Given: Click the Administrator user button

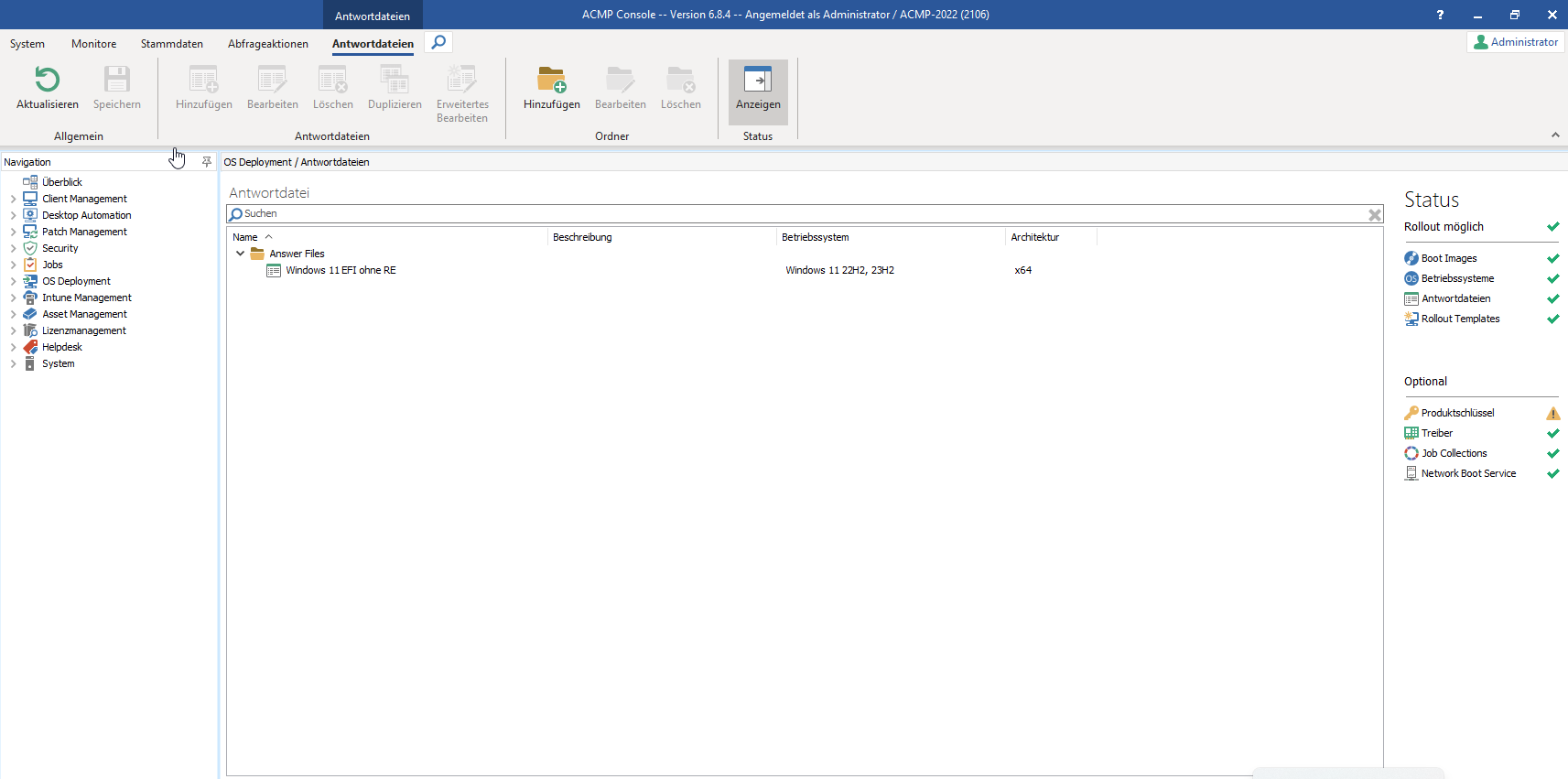Looking at the screenshot, I should pyautogui.click(x=1515, y=42).
